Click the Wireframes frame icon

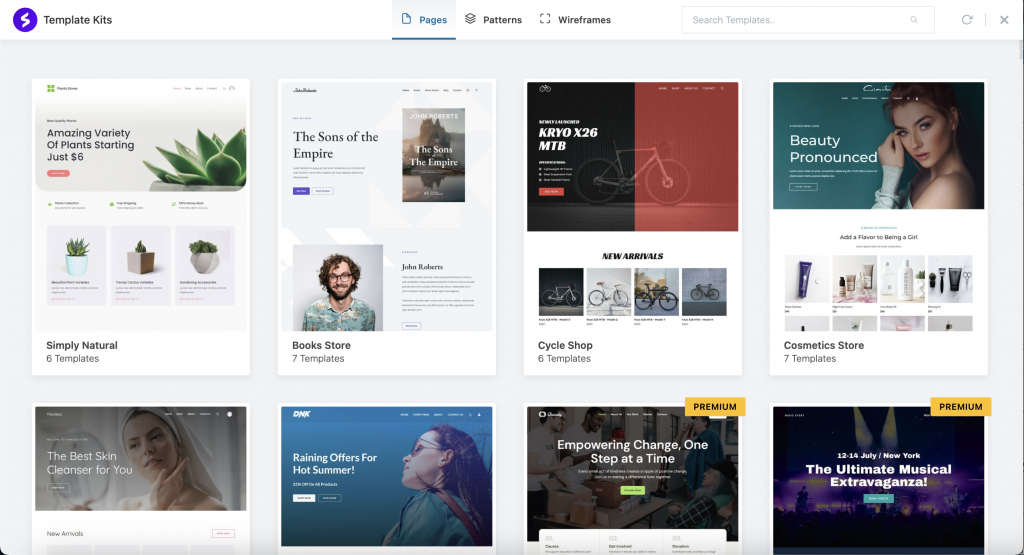tap(545, 19)
